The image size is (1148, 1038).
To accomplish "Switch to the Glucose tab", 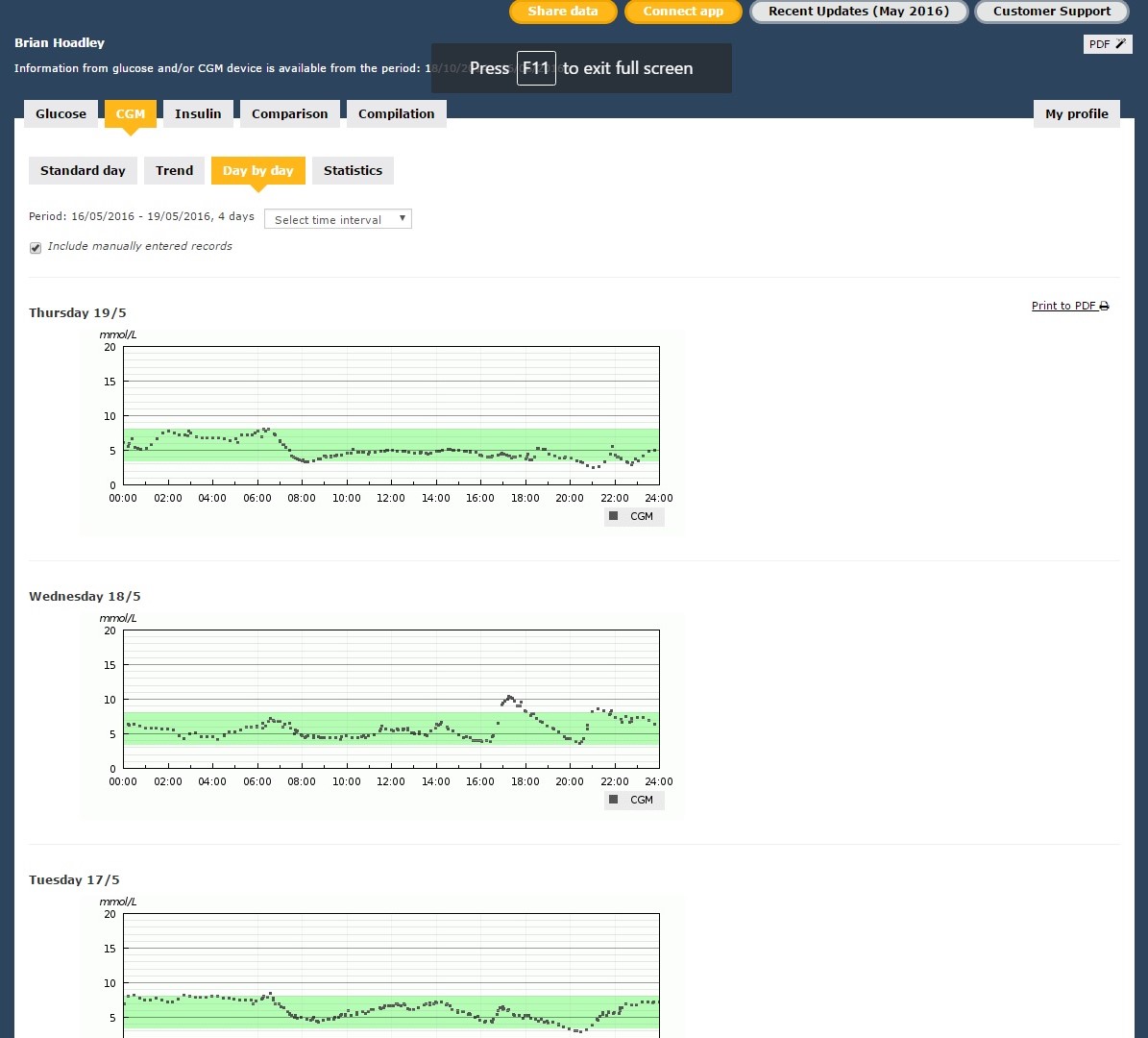I will click(61, 113).
